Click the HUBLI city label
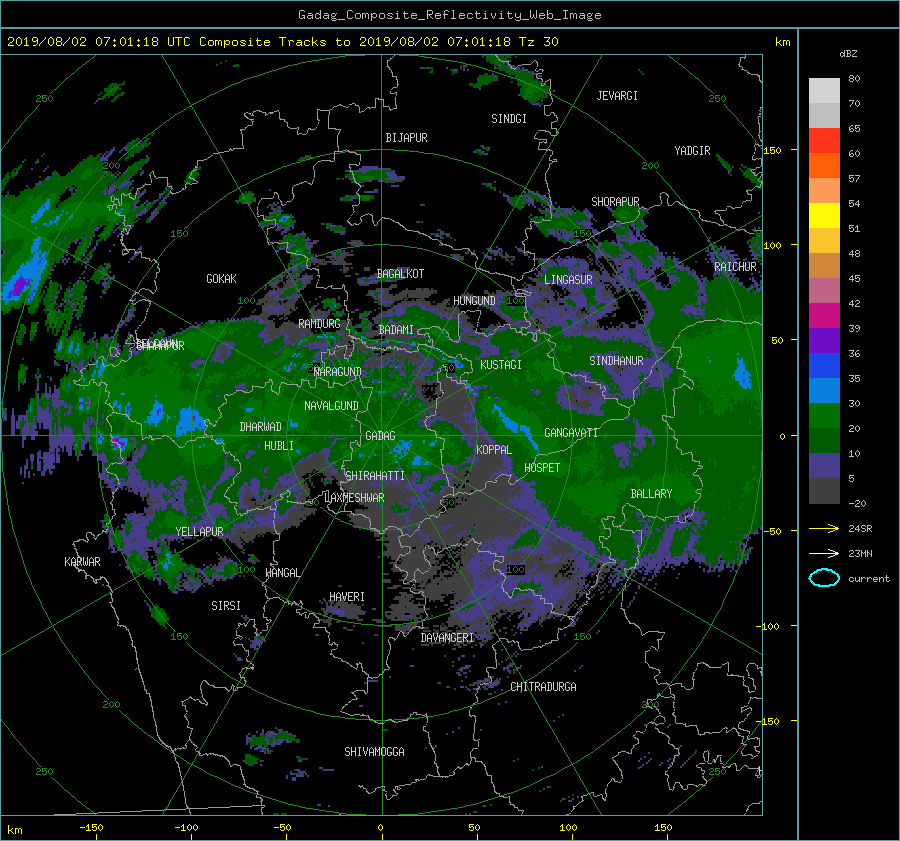900x841 pixels. tap(279, 445)
